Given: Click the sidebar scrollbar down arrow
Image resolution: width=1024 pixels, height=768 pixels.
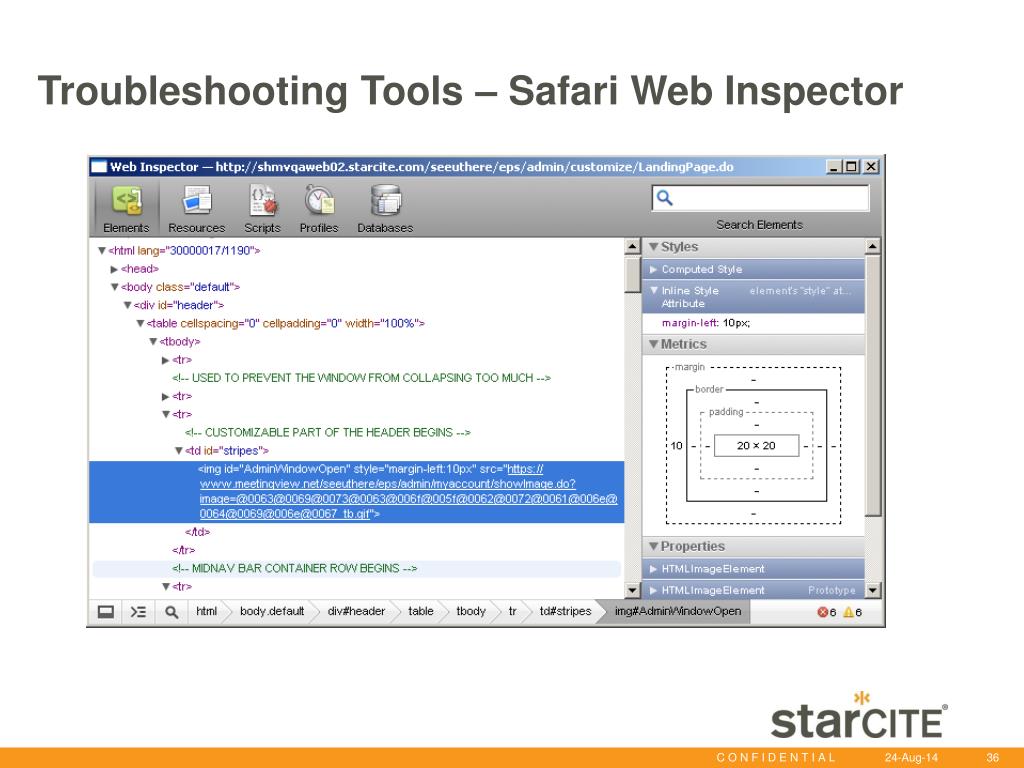Looking at the screenshot, I should pos(872,590).
